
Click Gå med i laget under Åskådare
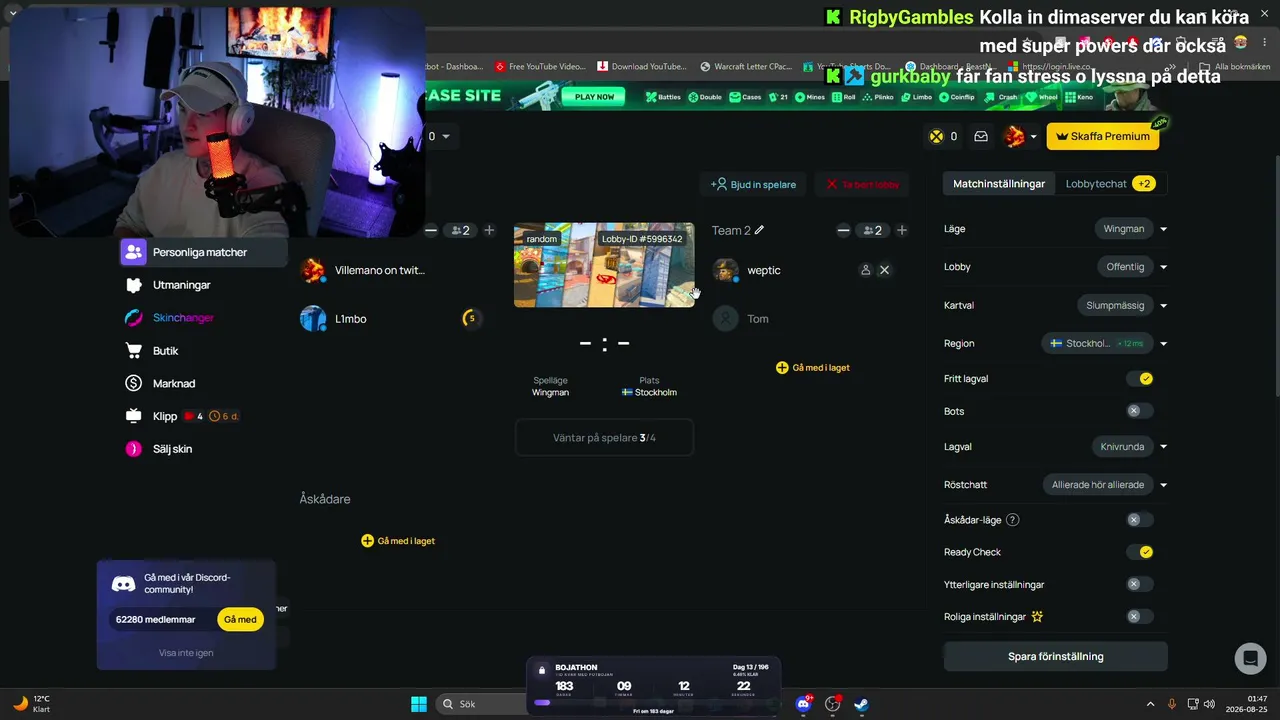tap(398, 541)
